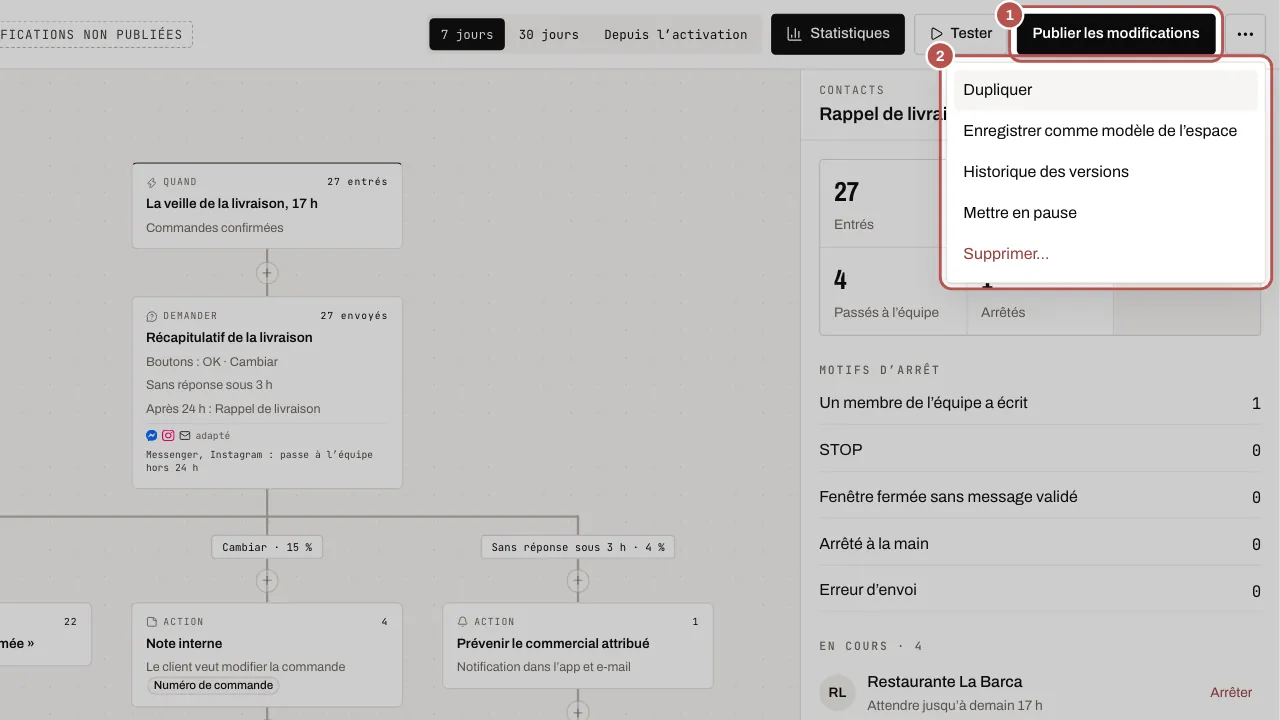Image resolution: width=1280 pixels, height=720 pixels.
Task: Stop the flow for Restaurante La Barca
Action: coord(1231,692)
